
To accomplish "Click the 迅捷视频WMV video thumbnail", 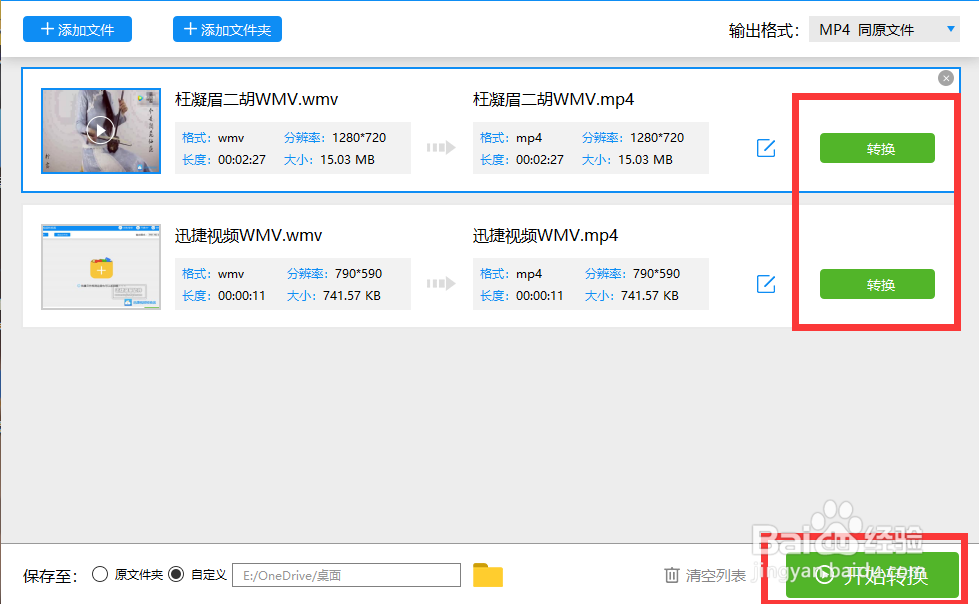I will pyautogui.click(x=100, y=266).
